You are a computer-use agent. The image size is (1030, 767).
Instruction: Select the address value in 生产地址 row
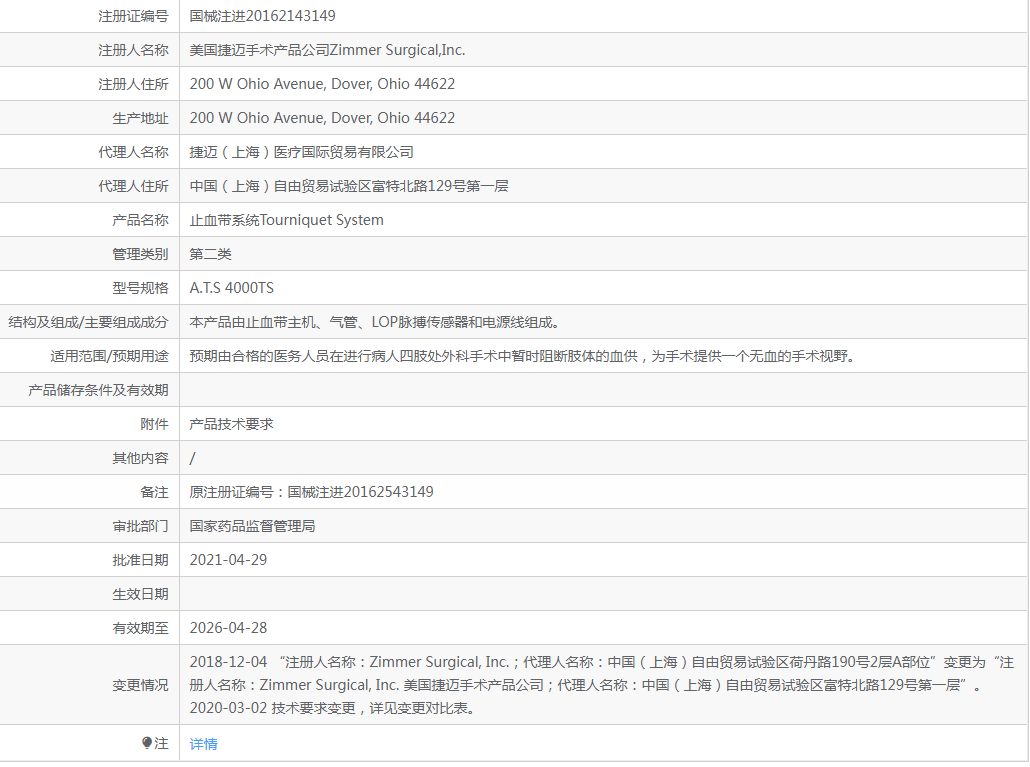point(322,118)
